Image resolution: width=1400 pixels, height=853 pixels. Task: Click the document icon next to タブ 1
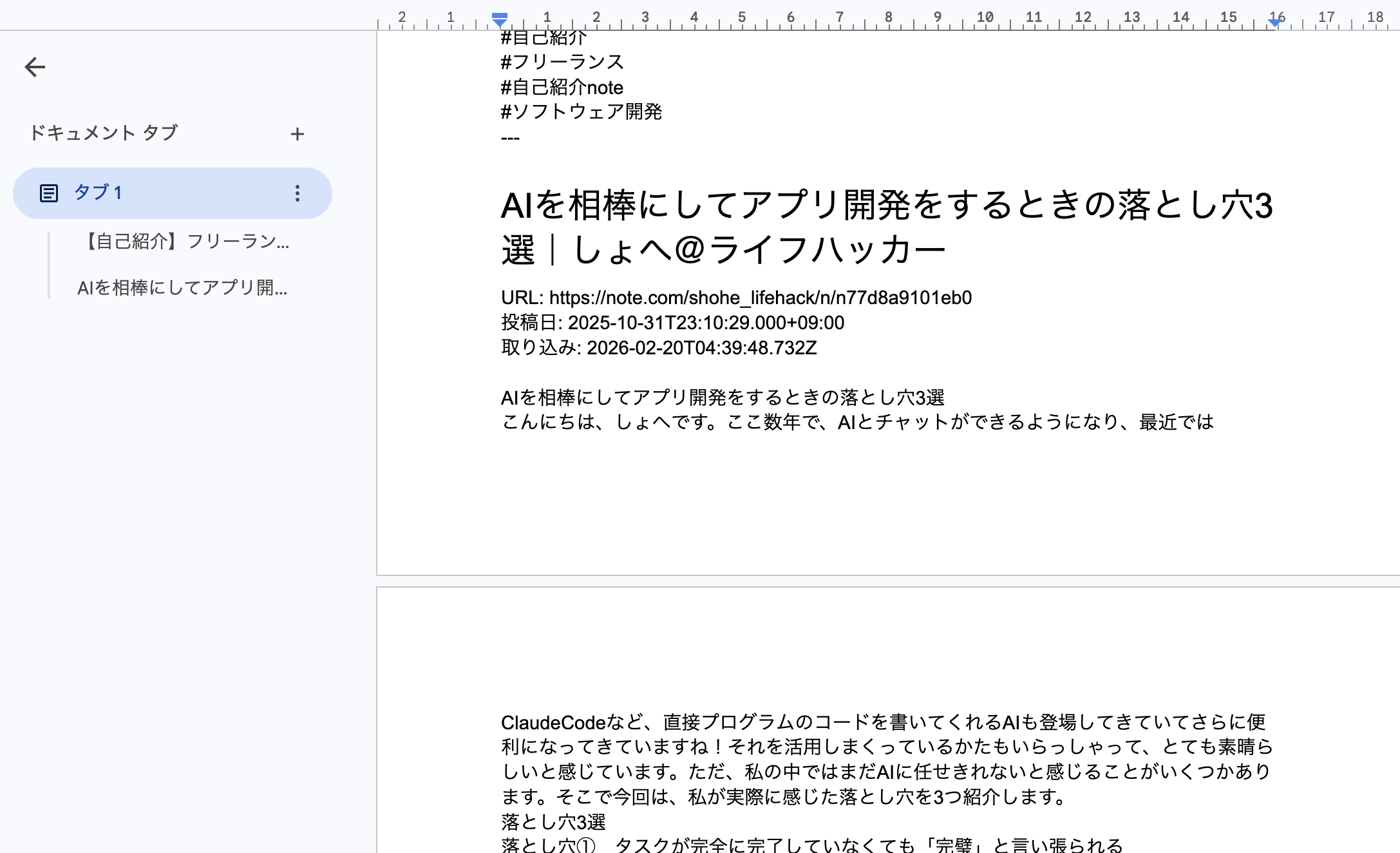pyautogui.click(x=49, y=193)
